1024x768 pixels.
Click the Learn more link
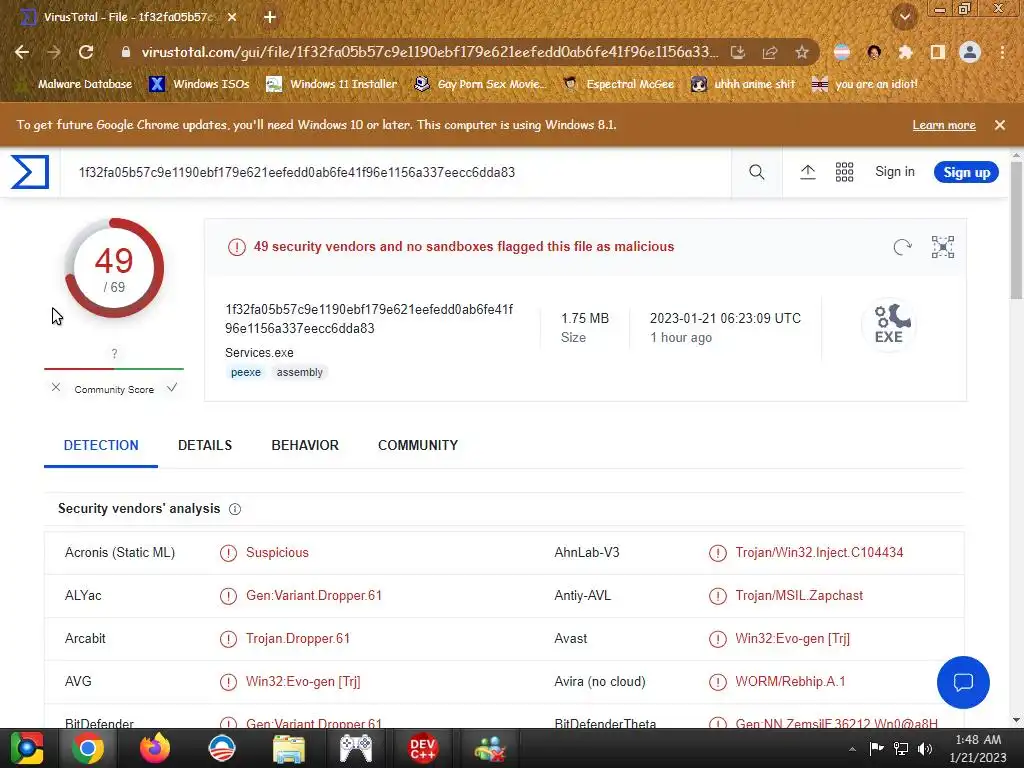[944, 125]
